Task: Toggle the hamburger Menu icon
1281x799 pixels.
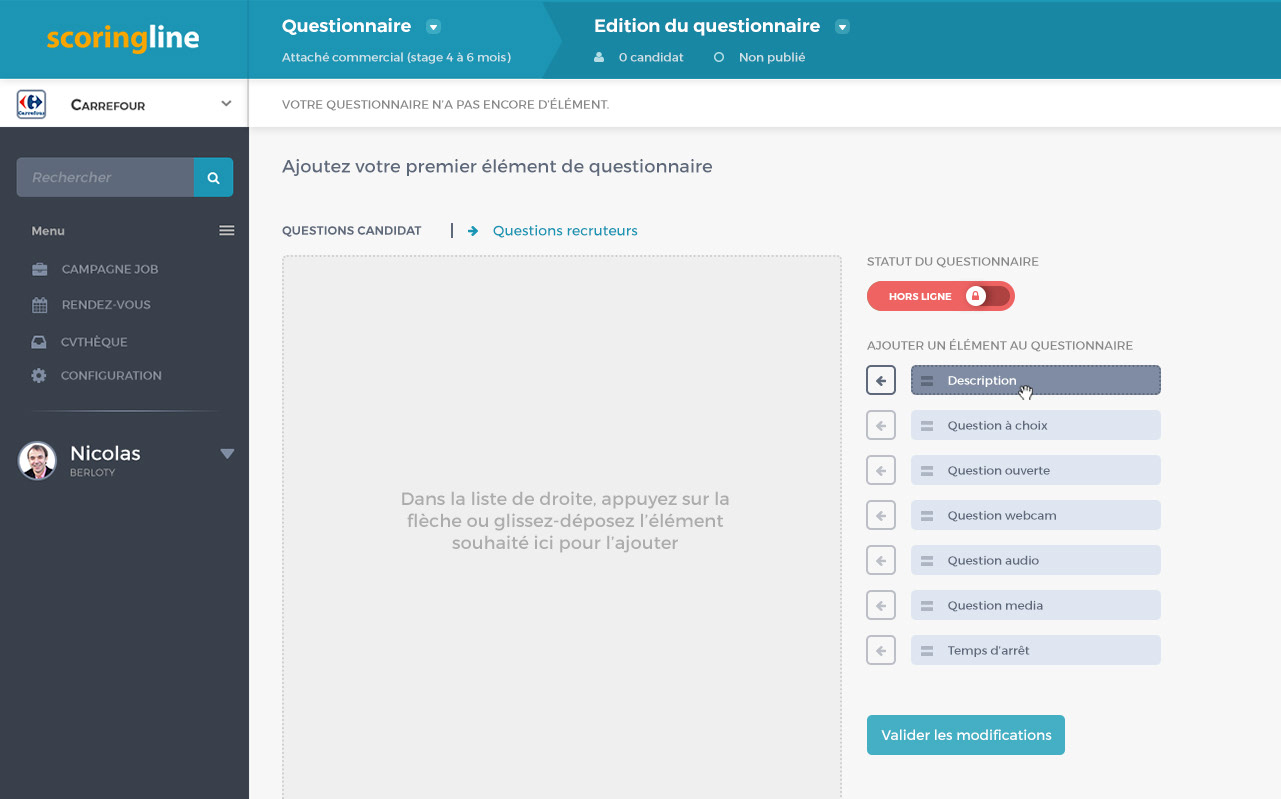Action: pyautogui.click(x=227, y=231)
